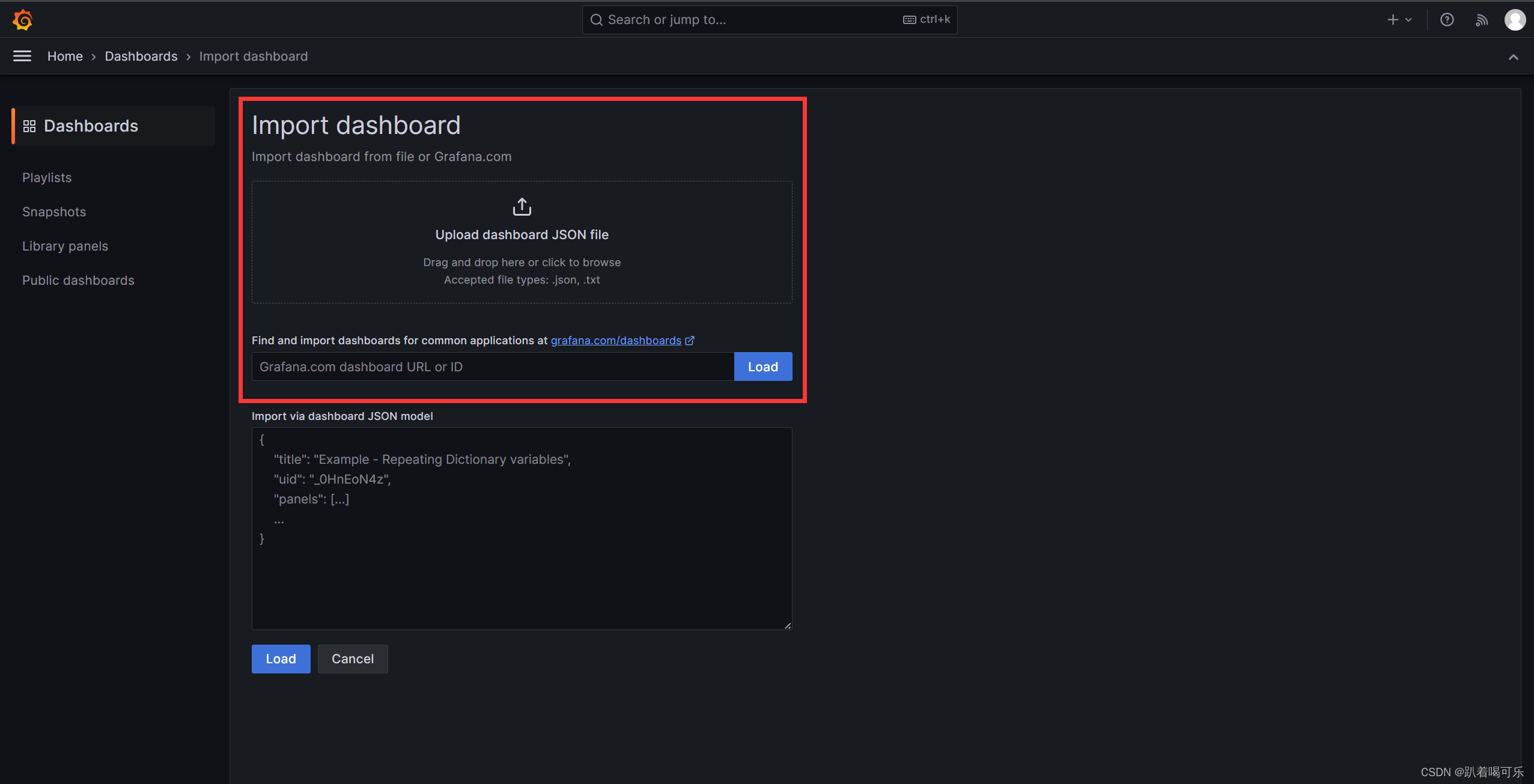The width and height of the screenshot is (1534, 784).
Task: Open the news feed RSS icon
Action: point(1481,20)
